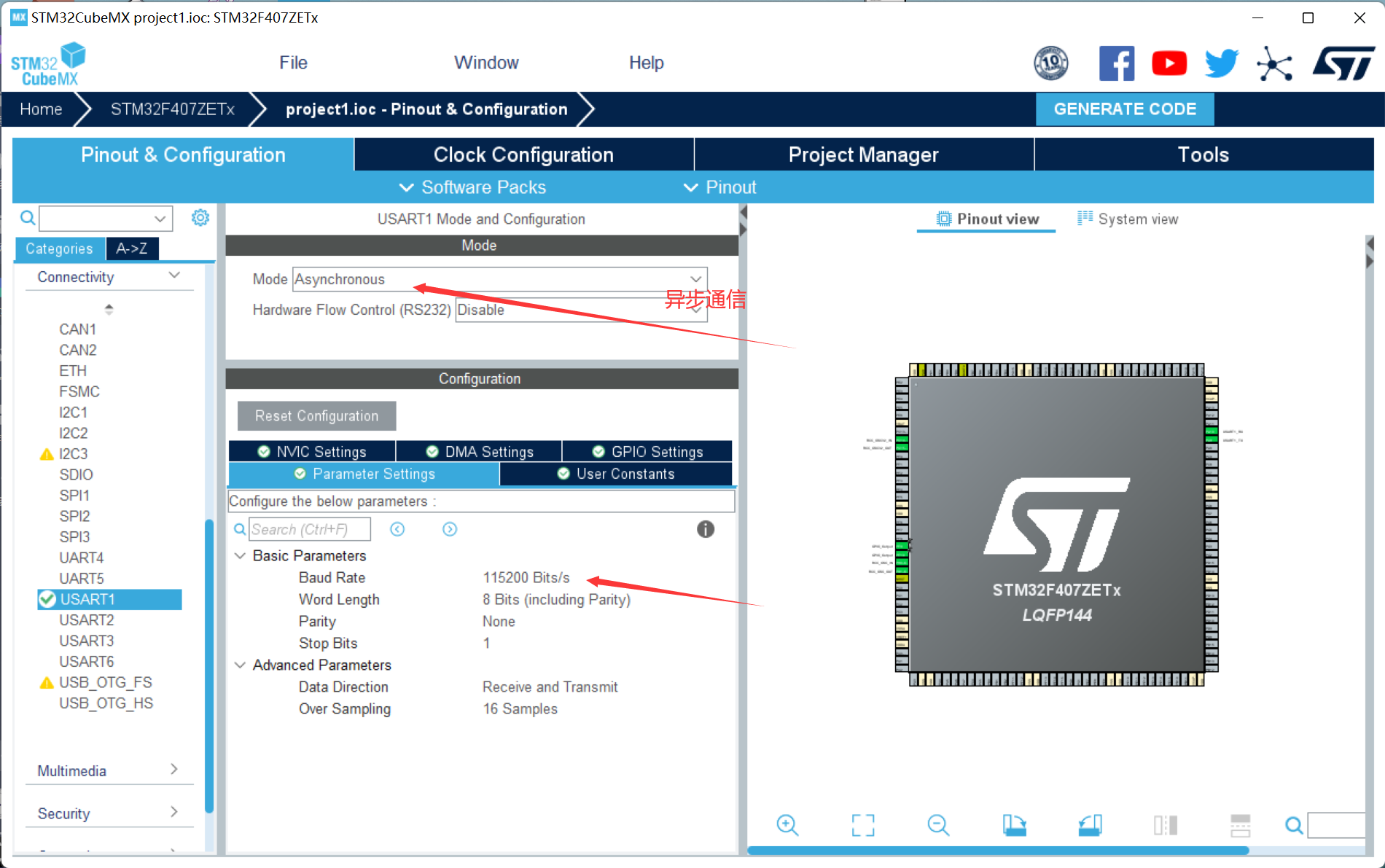Screen dimensions: 1385x868
Task: Switch to Project Manager tab
Action: click(864, 155)
